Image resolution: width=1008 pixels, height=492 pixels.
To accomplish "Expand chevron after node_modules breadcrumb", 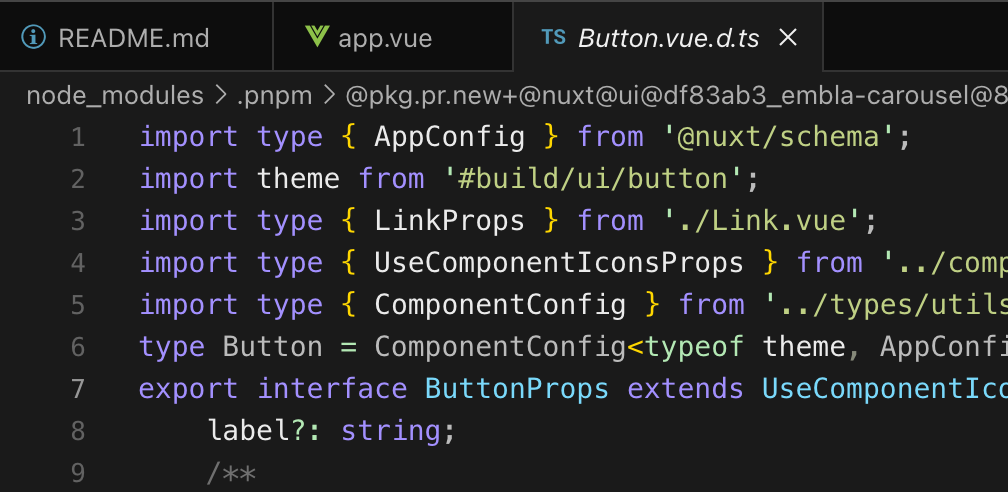I will 220,96.
